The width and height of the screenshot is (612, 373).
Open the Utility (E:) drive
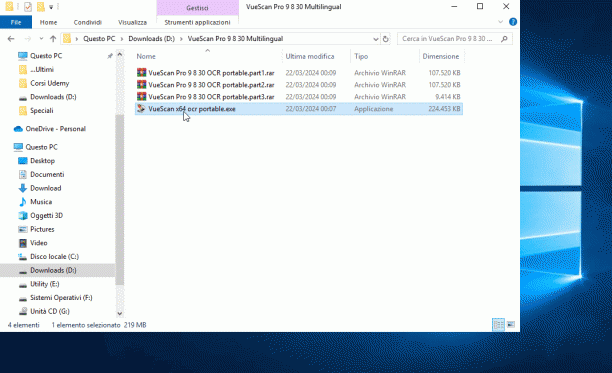coord(44,284)
